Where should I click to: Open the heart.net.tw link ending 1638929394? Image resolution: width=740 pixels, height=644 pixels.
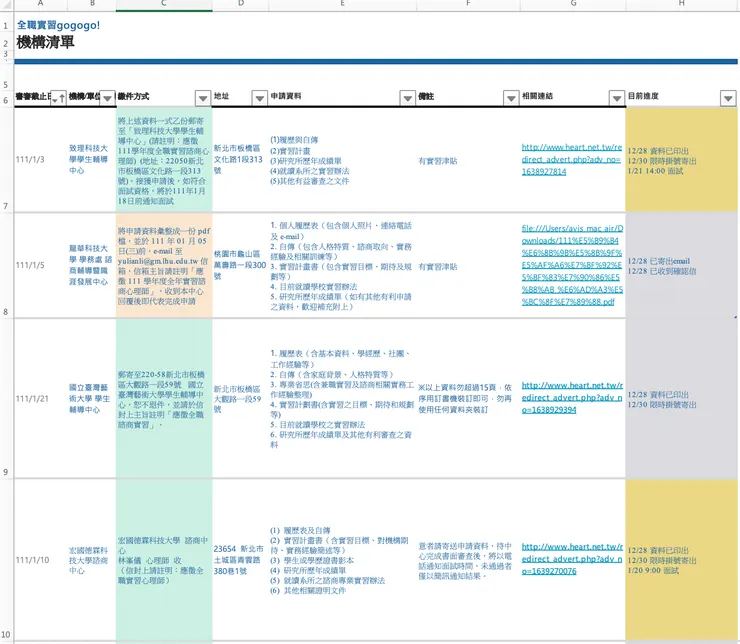click(x=572, y=398)
